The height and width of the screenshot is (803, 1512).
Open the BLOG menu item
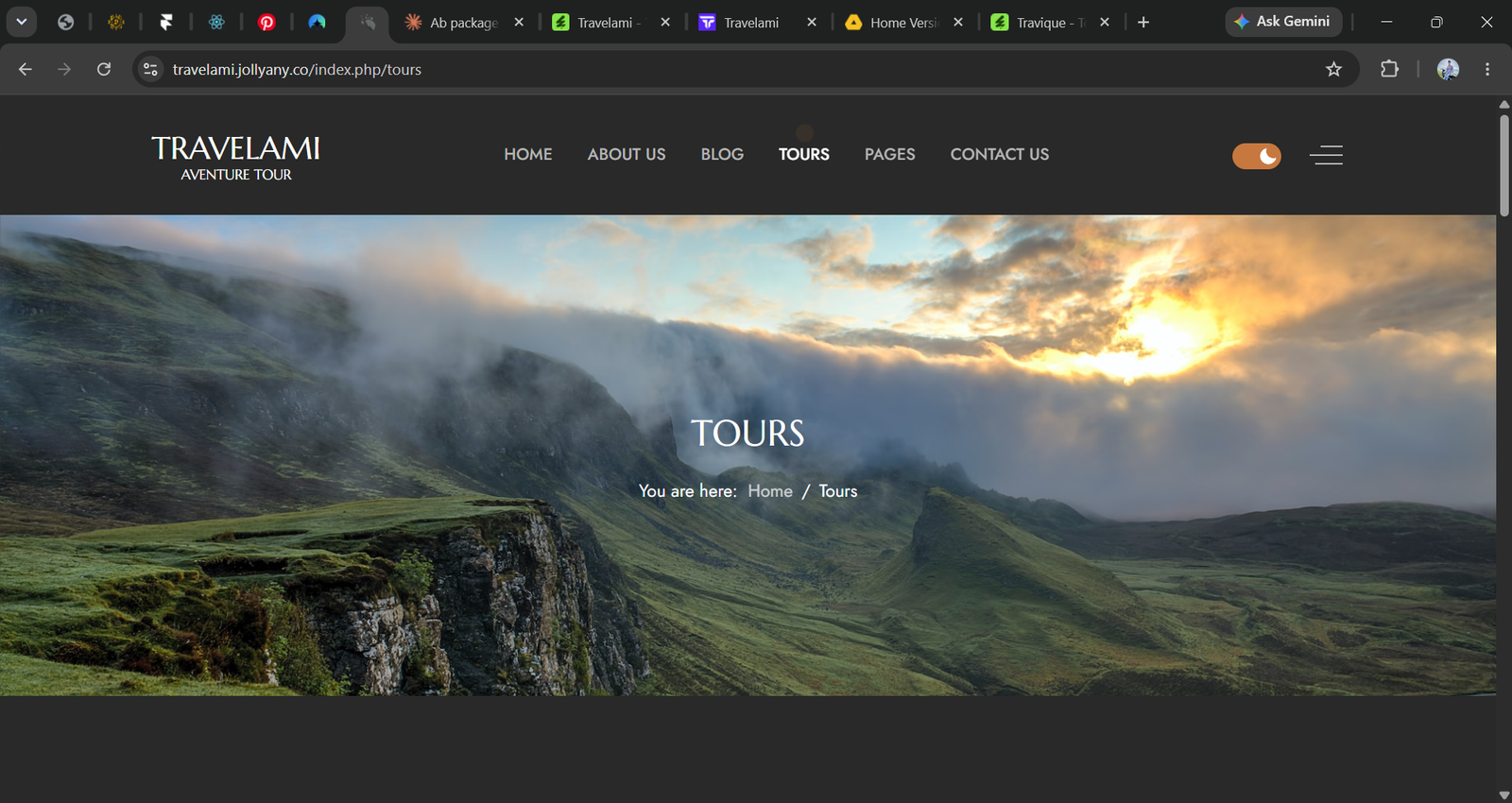(722, 154)
